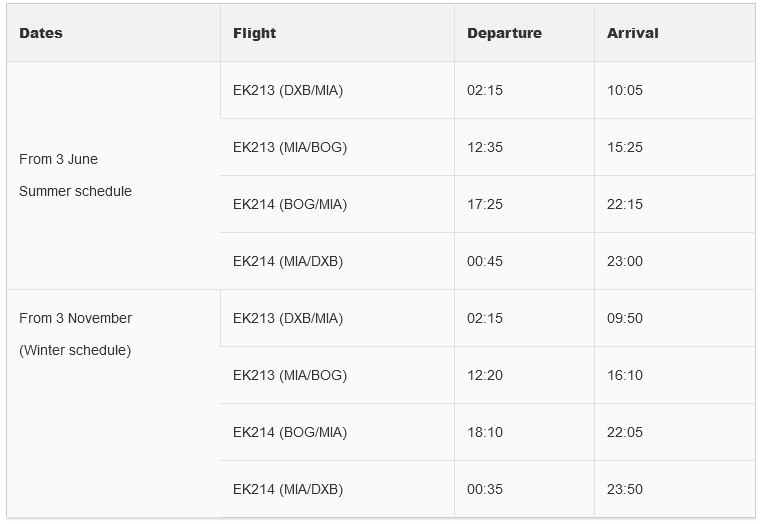Click the 23:00 arrival time
764x524 pixels.
[625, 261]
